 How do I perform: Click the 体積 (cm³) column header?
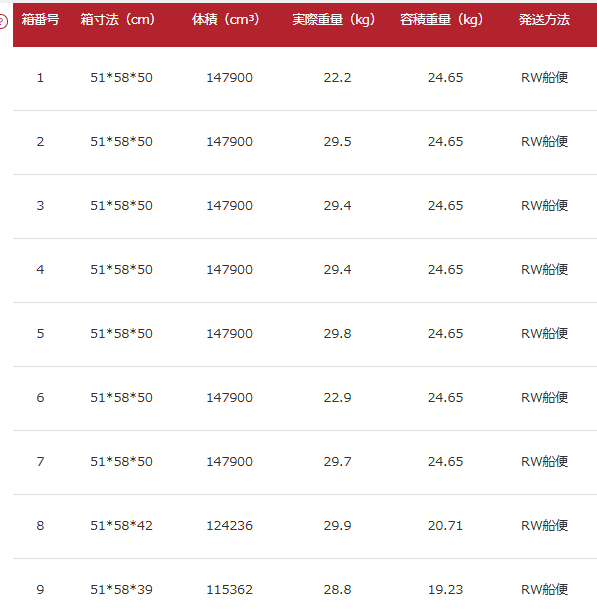(226, 20)
